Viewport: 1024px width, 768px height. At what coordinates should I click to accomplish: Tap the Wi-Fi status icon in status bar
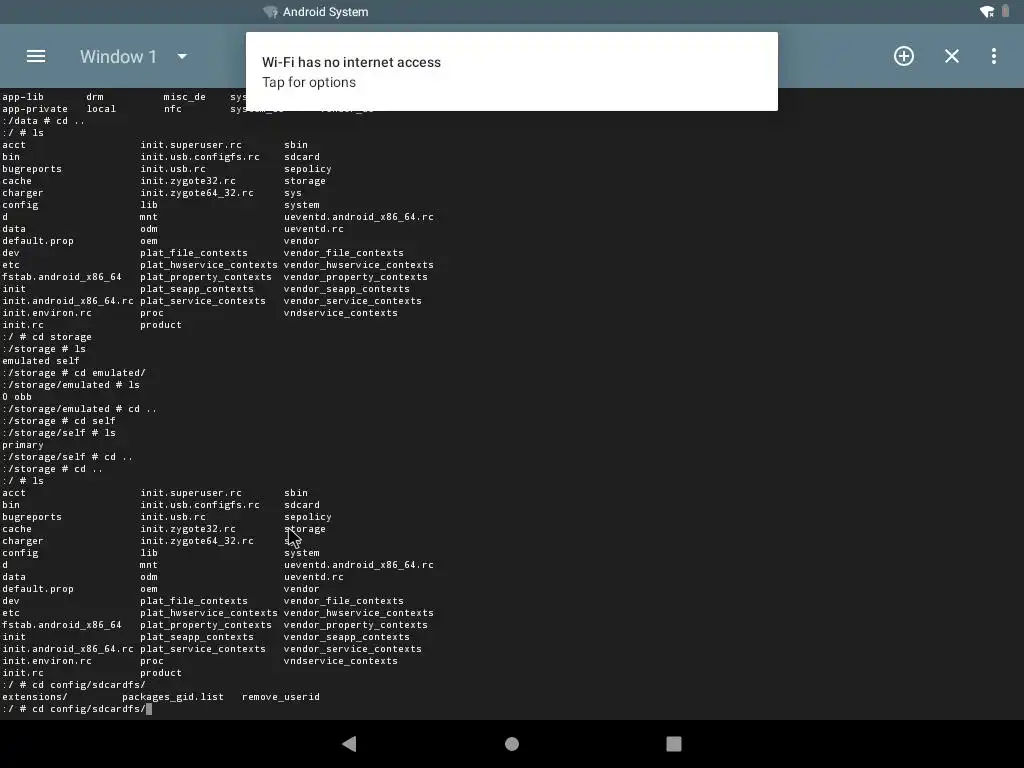pyautogui.click(x=987, y=12)
